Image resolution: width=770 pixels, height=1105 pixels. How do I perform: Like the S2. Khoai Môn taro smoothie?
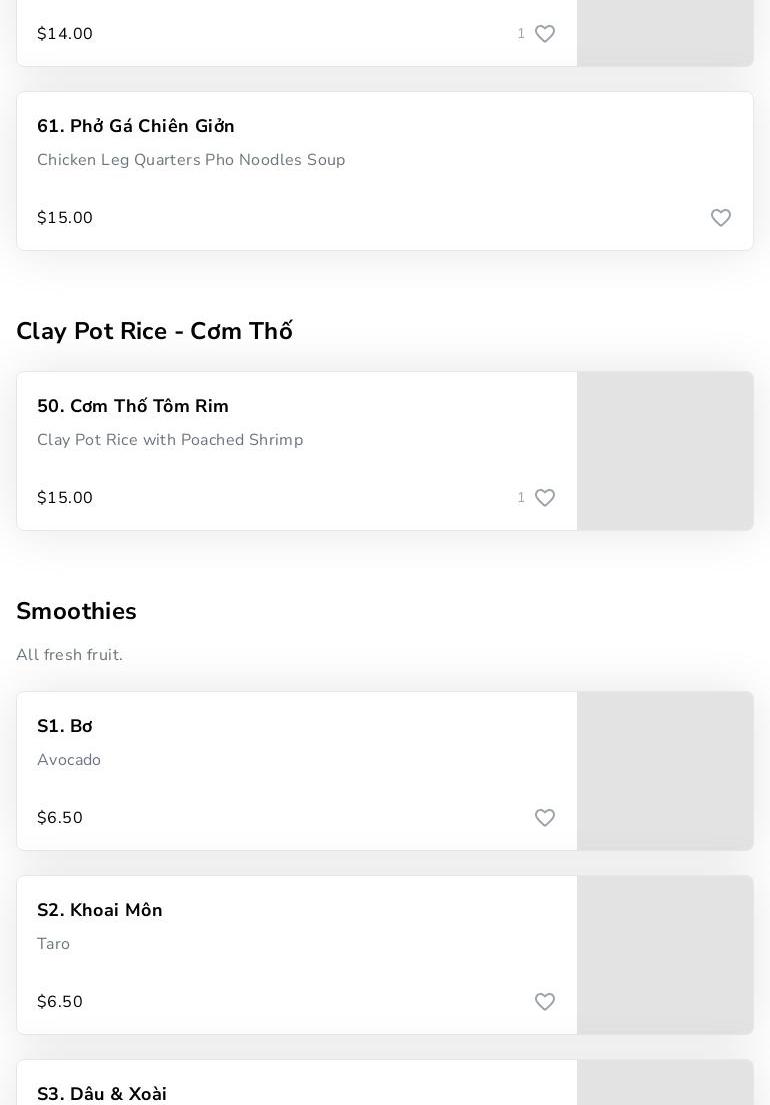point(545,1002)
